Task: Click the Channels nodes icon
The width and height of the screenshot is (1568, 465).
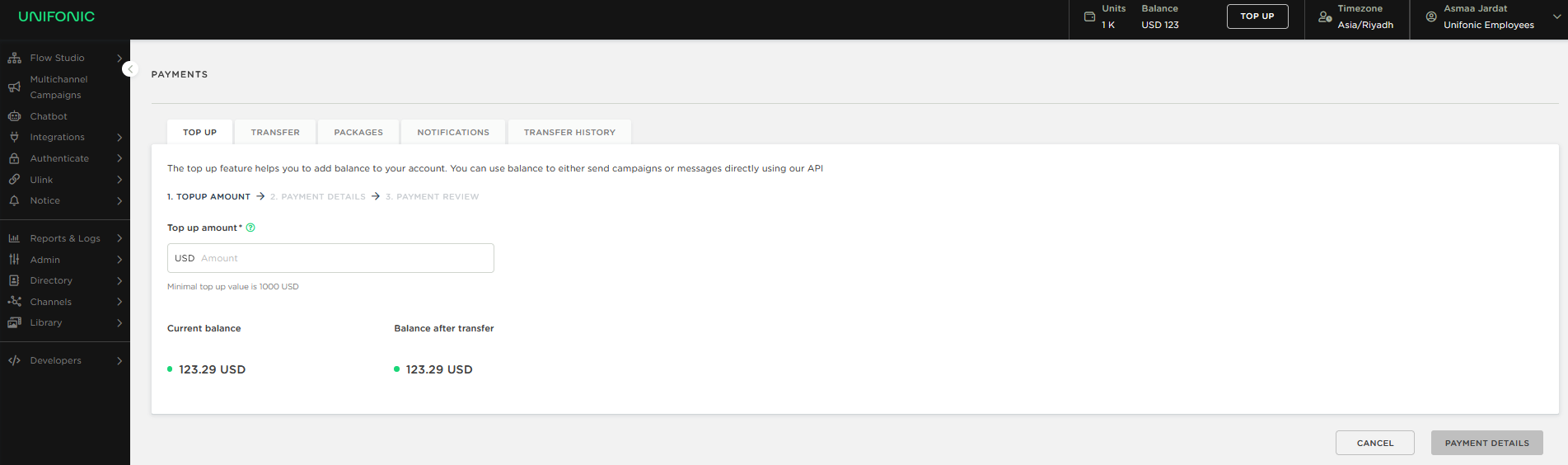Action: [14, 302]
